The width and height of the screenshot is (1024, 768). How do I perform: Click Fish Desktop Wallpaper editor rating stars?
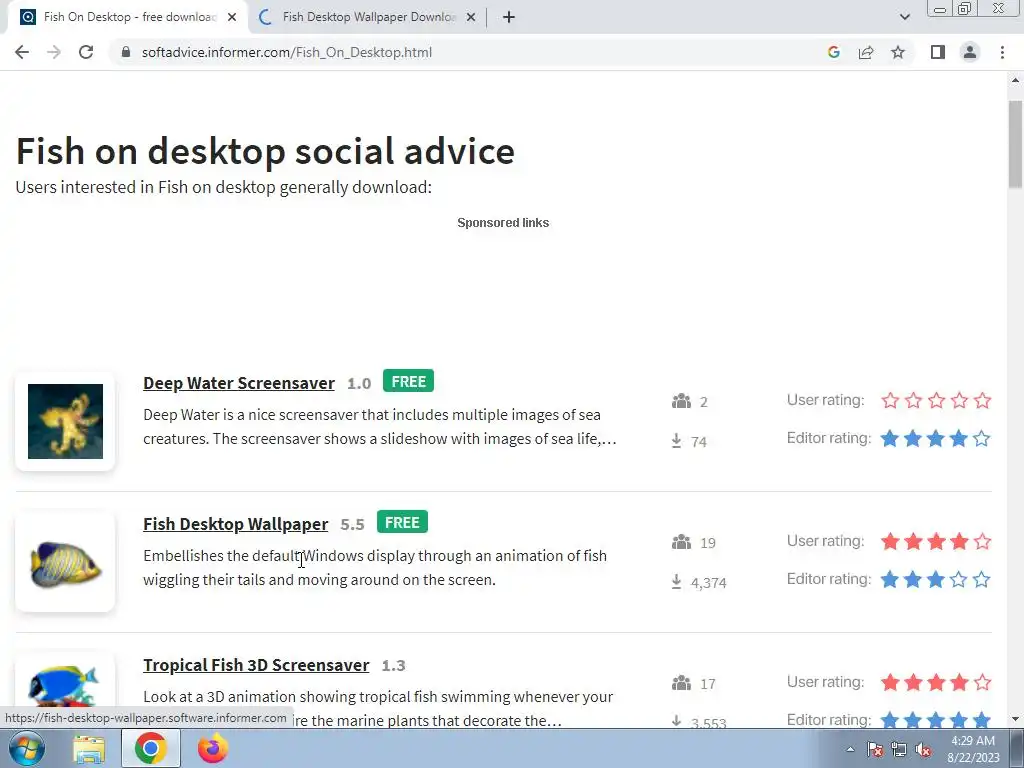point(936,579)
